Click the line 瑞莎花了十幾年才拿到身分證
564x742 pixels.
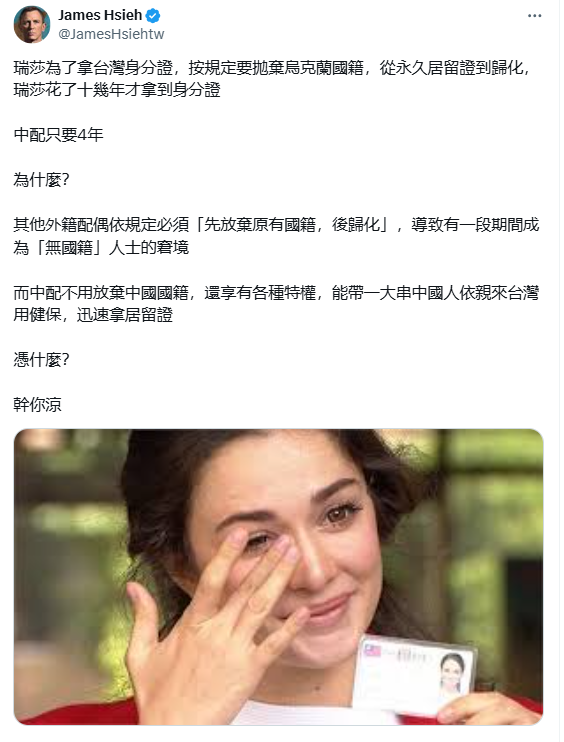(117, 90)
